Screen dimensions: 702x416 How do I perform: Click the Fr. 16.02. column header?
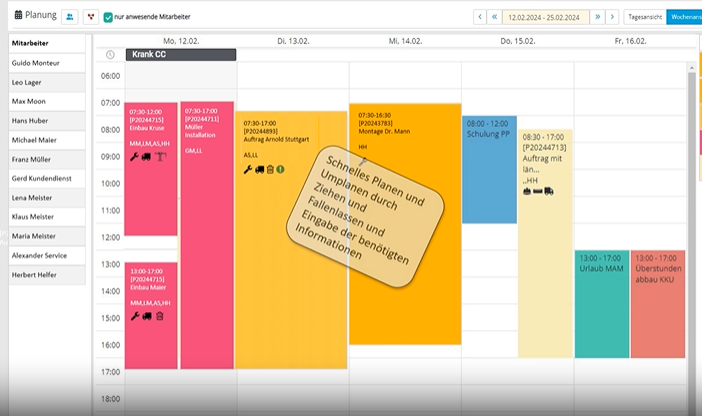click(x=630, y=41)
